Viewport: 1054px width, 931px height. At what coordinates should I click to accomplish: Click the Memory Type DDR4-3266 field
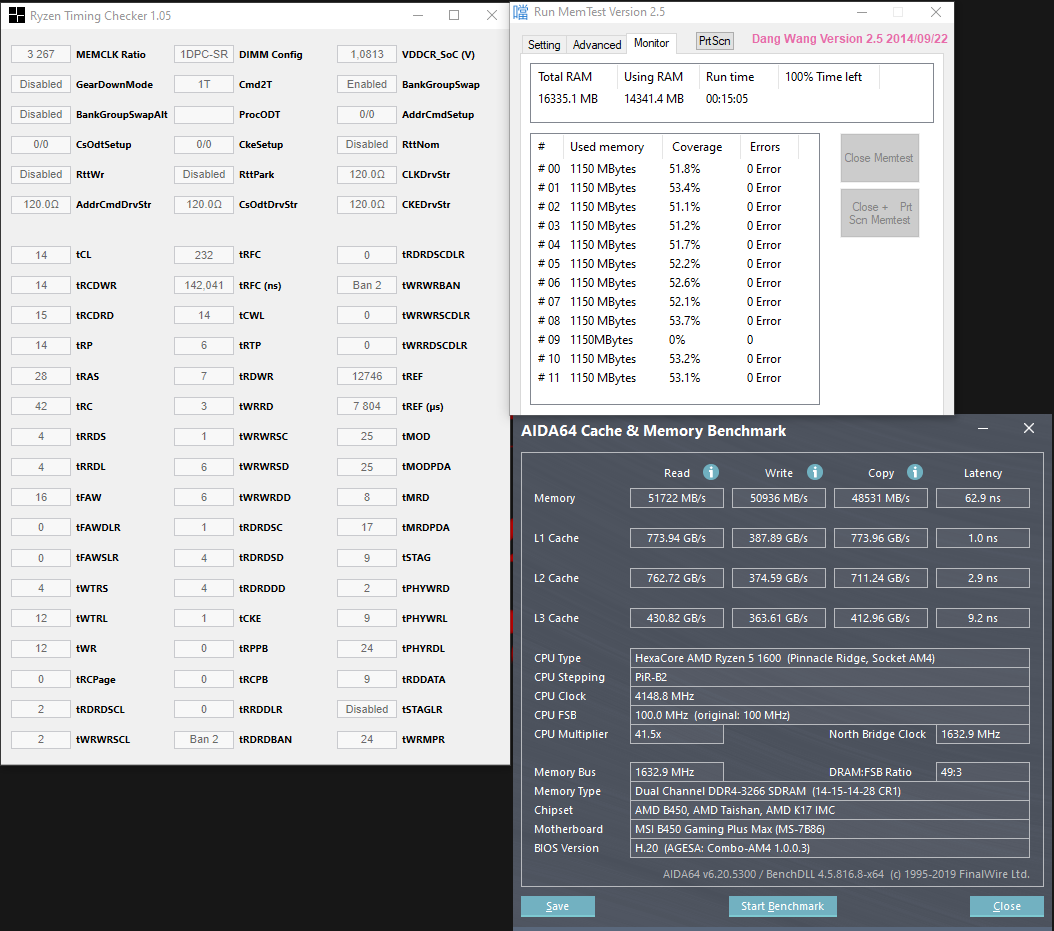[829, 791]
